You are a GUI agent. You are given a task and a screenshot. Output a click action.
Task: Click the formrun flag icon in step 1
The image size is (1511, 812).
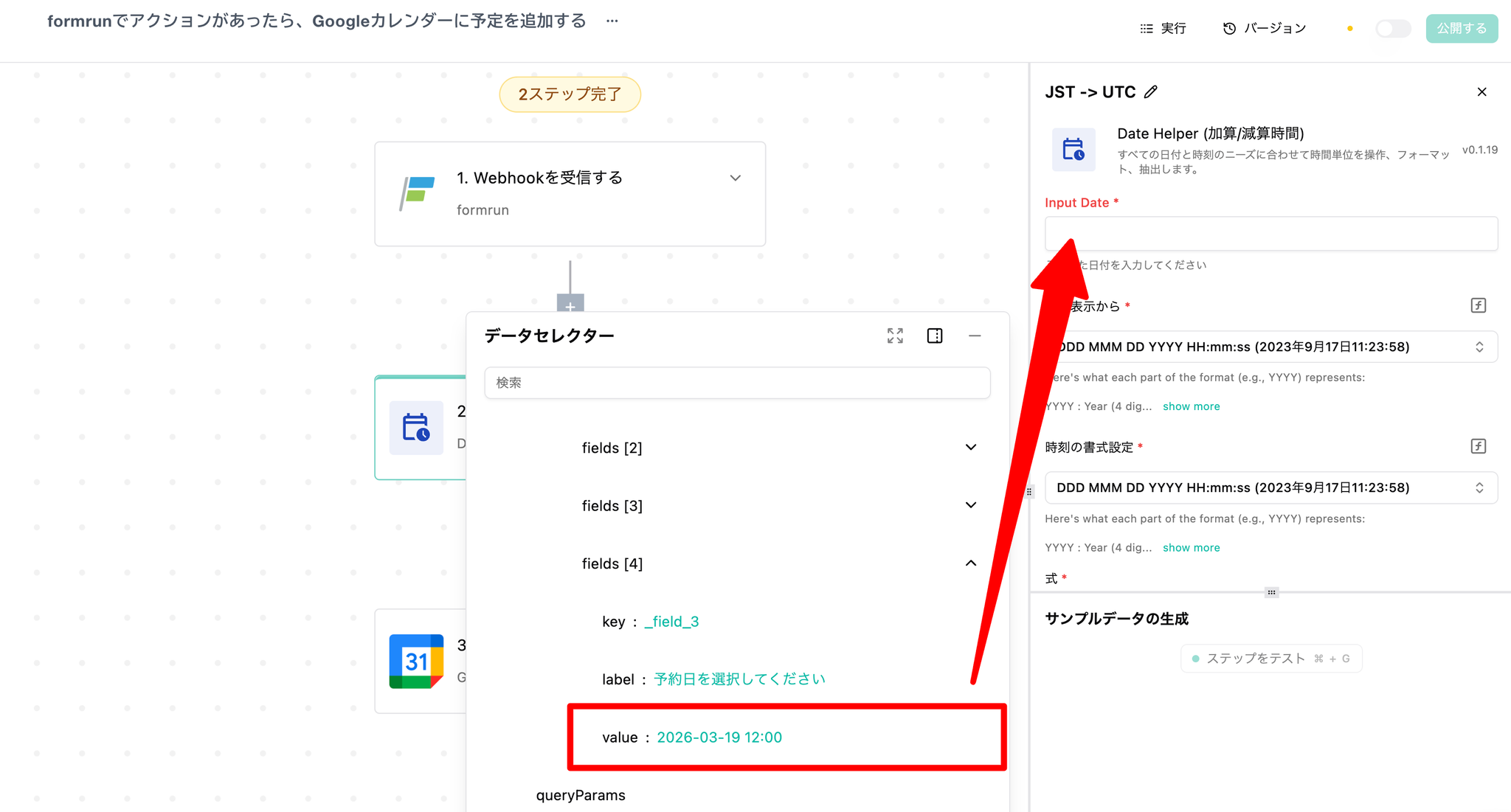[417, 193]
